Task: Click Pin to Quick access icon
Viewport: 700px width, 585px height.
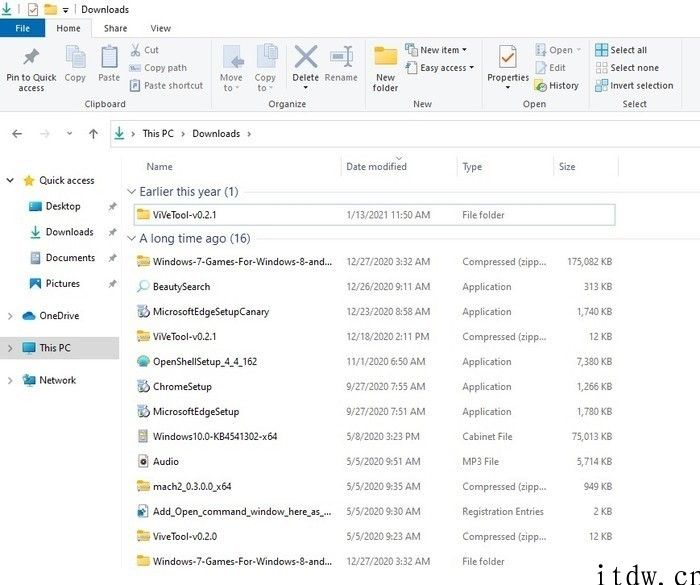Action: point(31,57)
